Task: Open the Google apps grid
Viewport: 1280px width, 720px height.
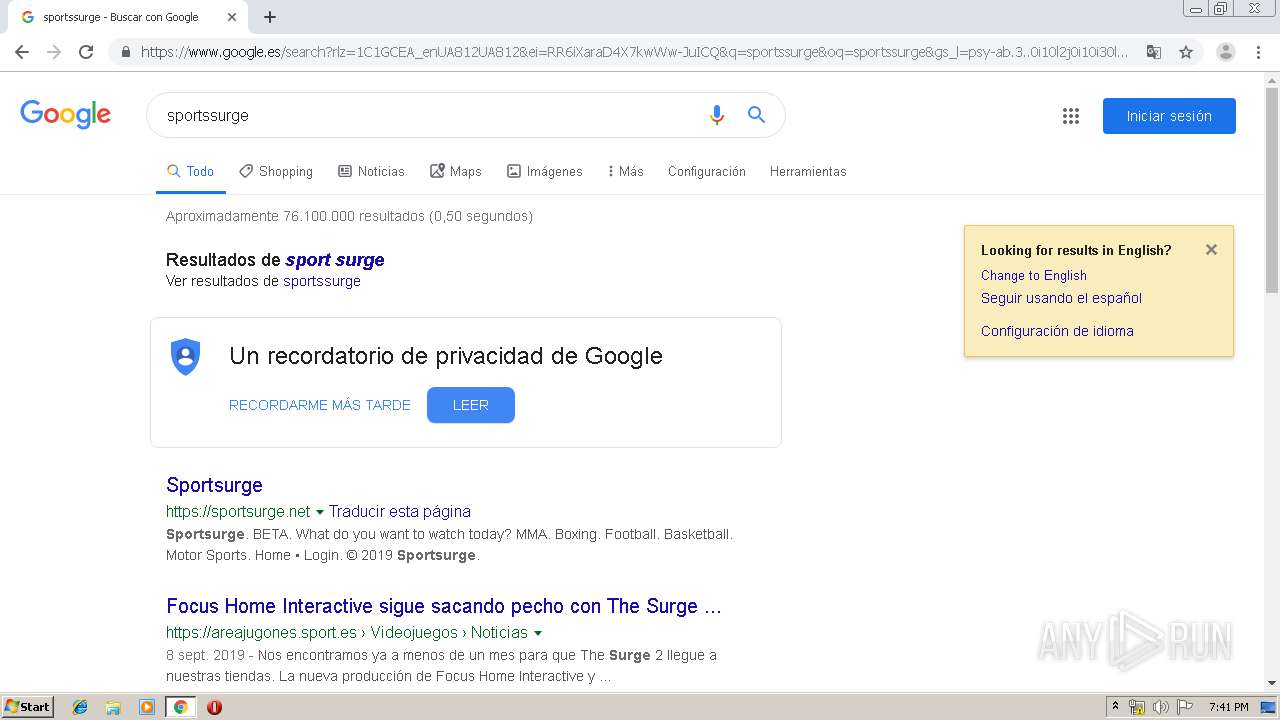Action: tap(1071, 116)
